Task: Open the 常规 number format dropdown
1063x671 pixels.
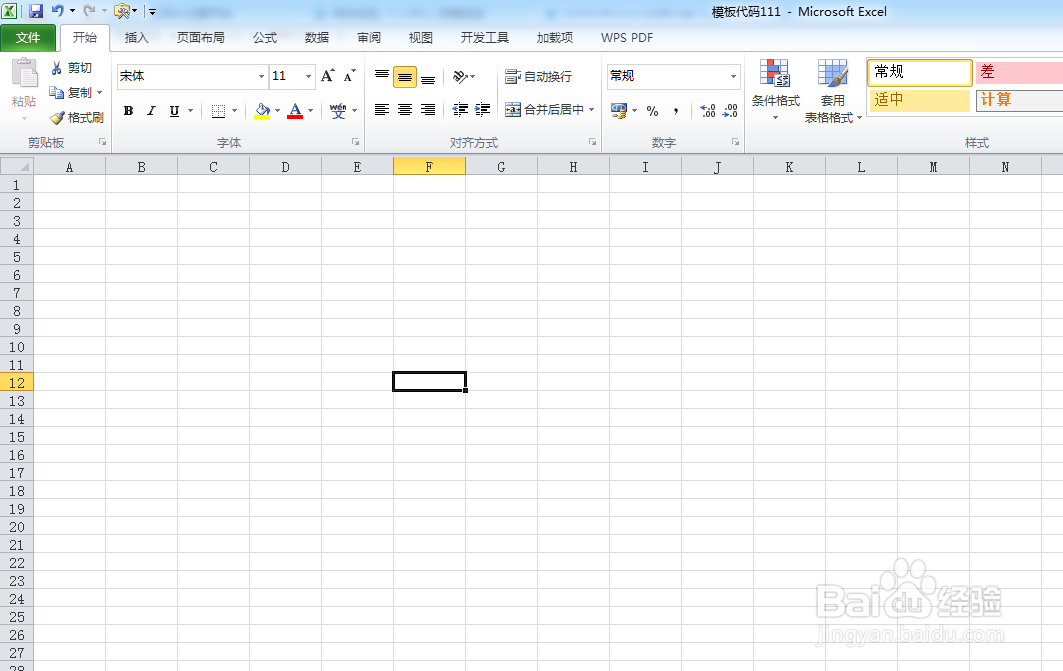Action: 733,76
